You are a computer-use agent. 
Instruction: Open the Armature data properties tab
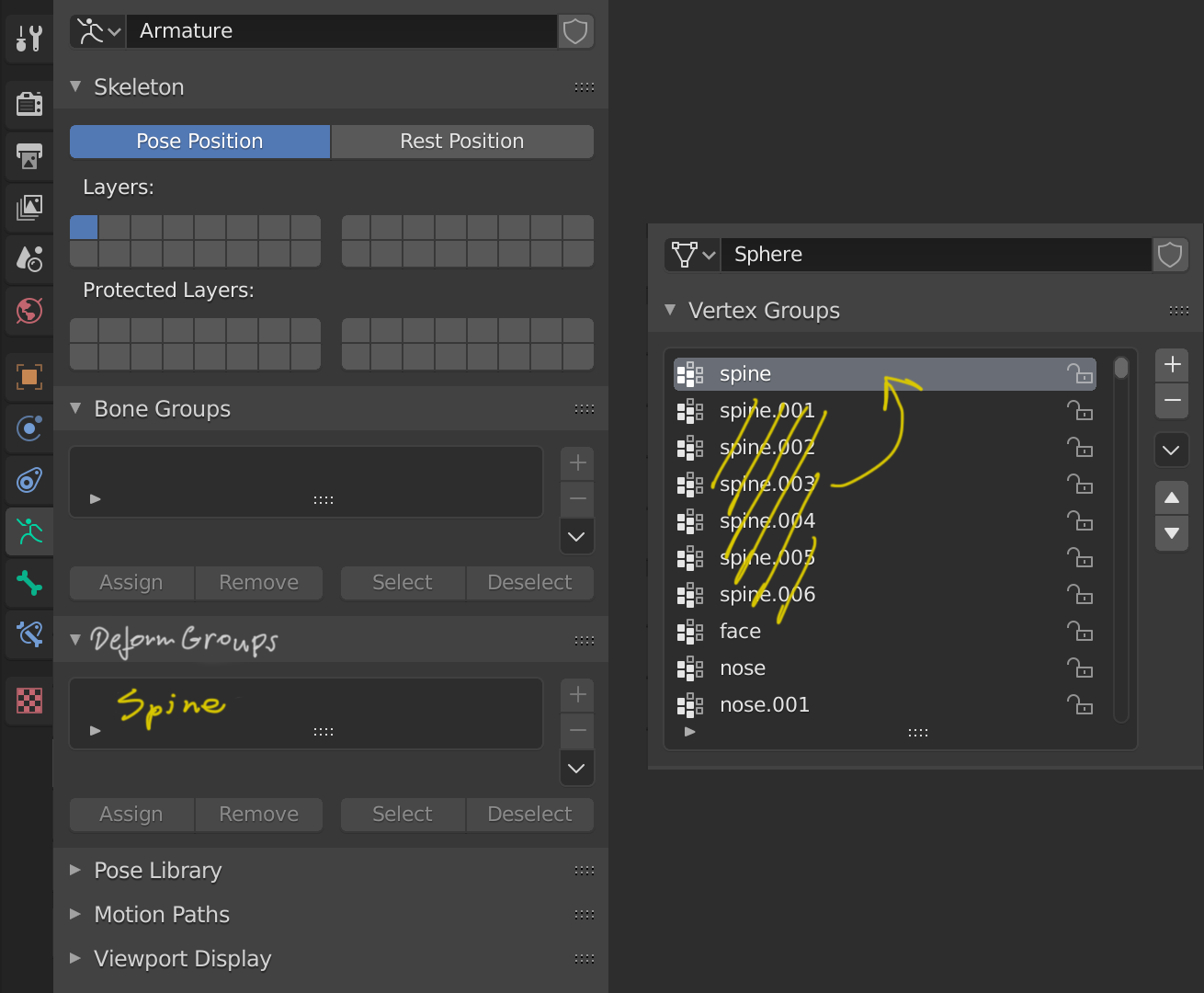(x=29, y=531)
